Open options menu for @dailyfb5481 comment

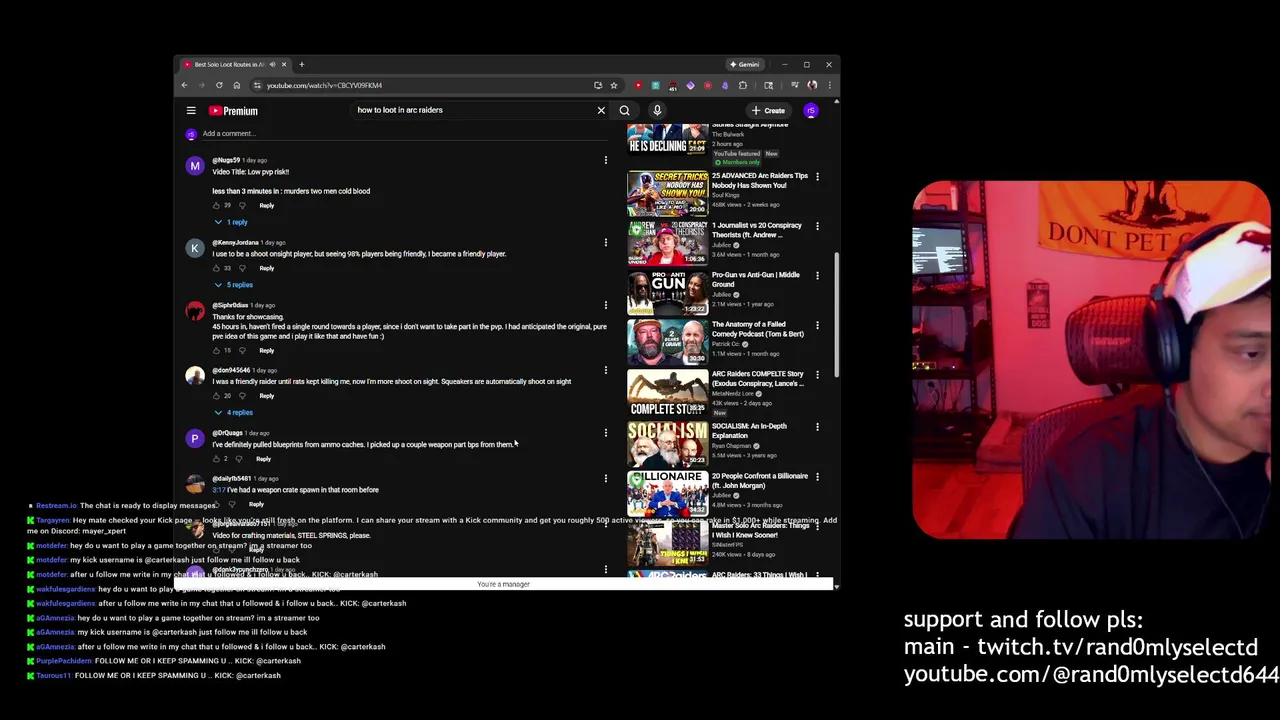click(605, 478)
